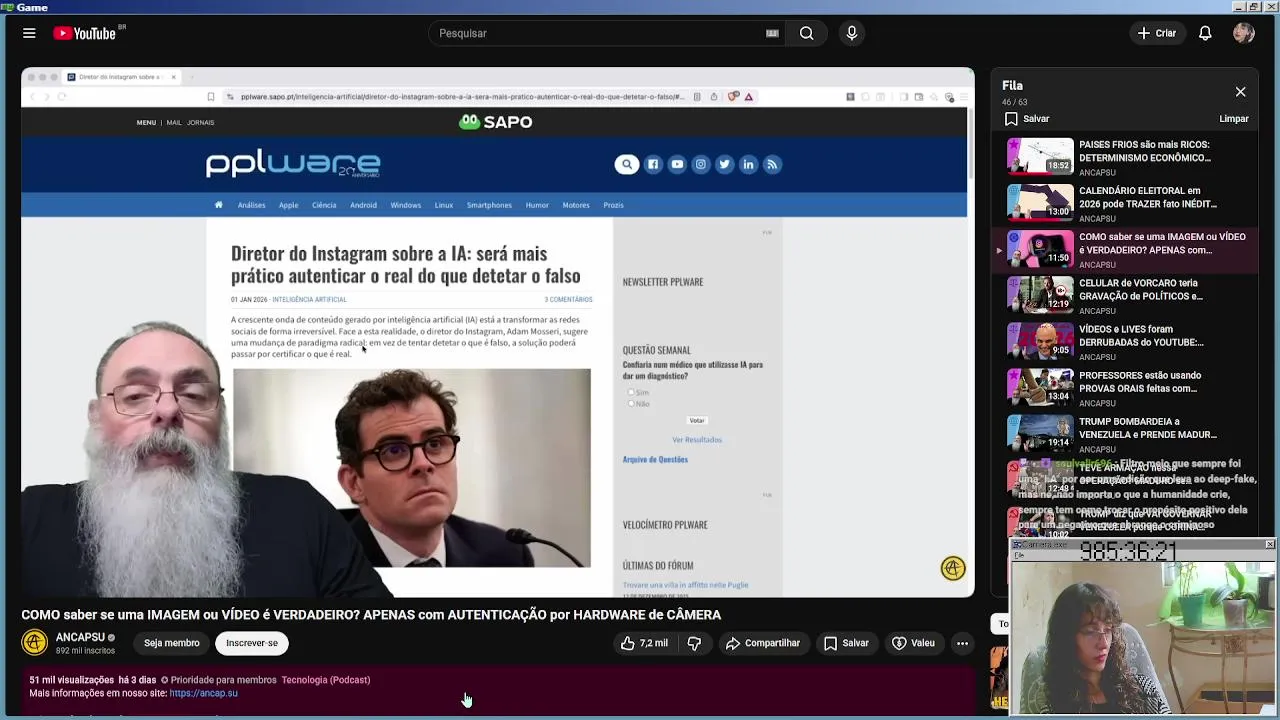This screenshot has height=720, width=1280.
Task: Open the ANCAPSU channel name link
Action: click(80, 637)
